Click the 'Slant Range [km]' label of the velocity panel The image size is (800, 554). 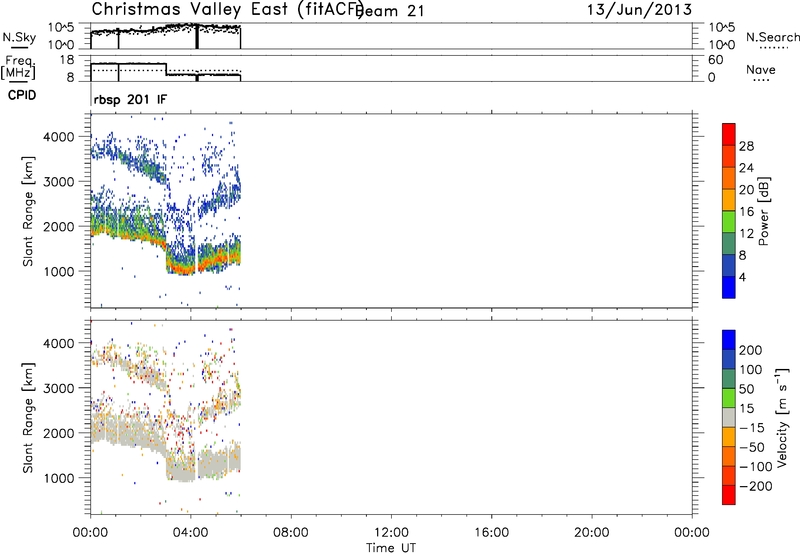click(28, 418)
